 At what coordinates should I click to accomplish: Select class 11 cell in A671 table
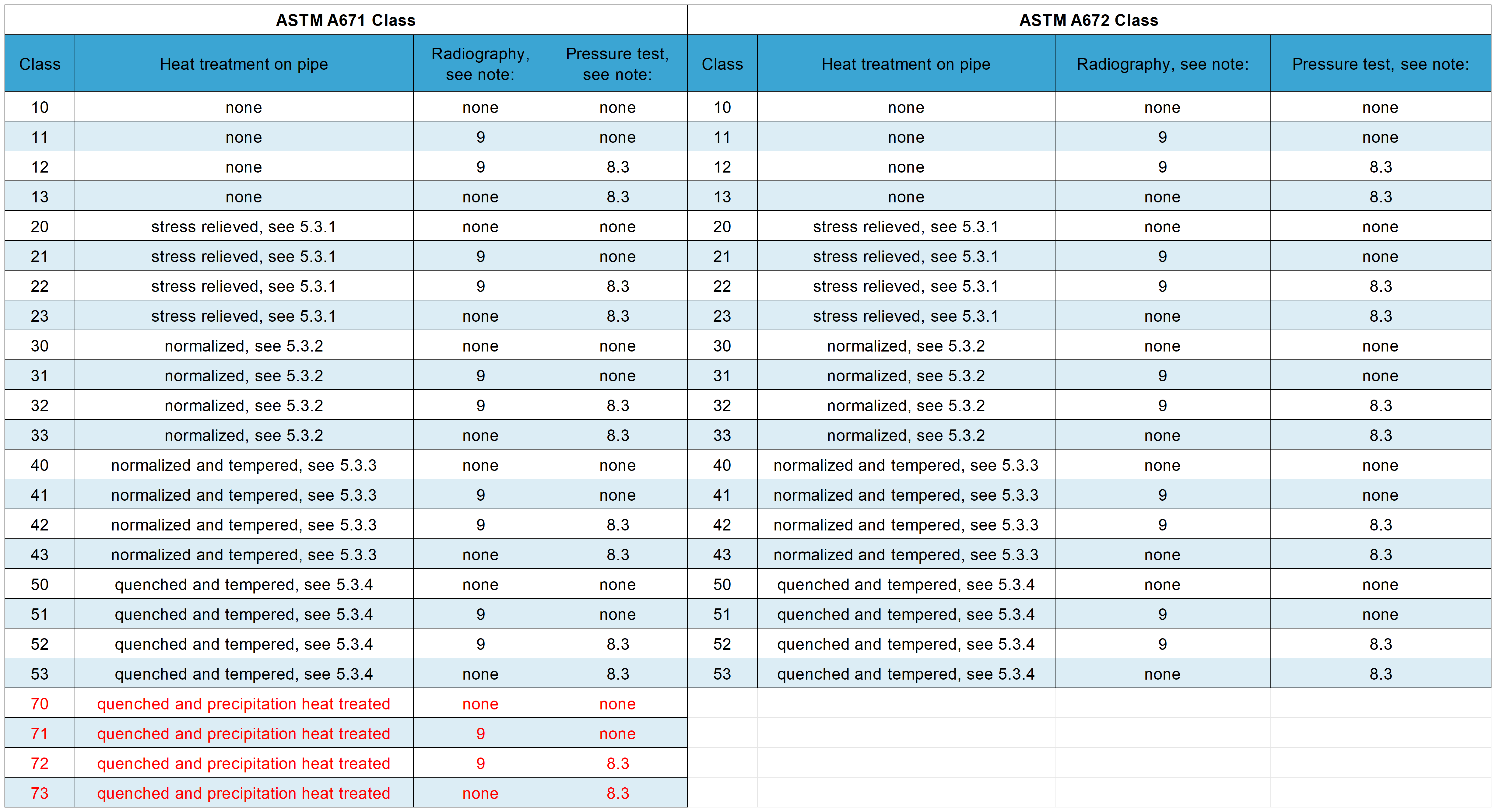click(40, 137)
